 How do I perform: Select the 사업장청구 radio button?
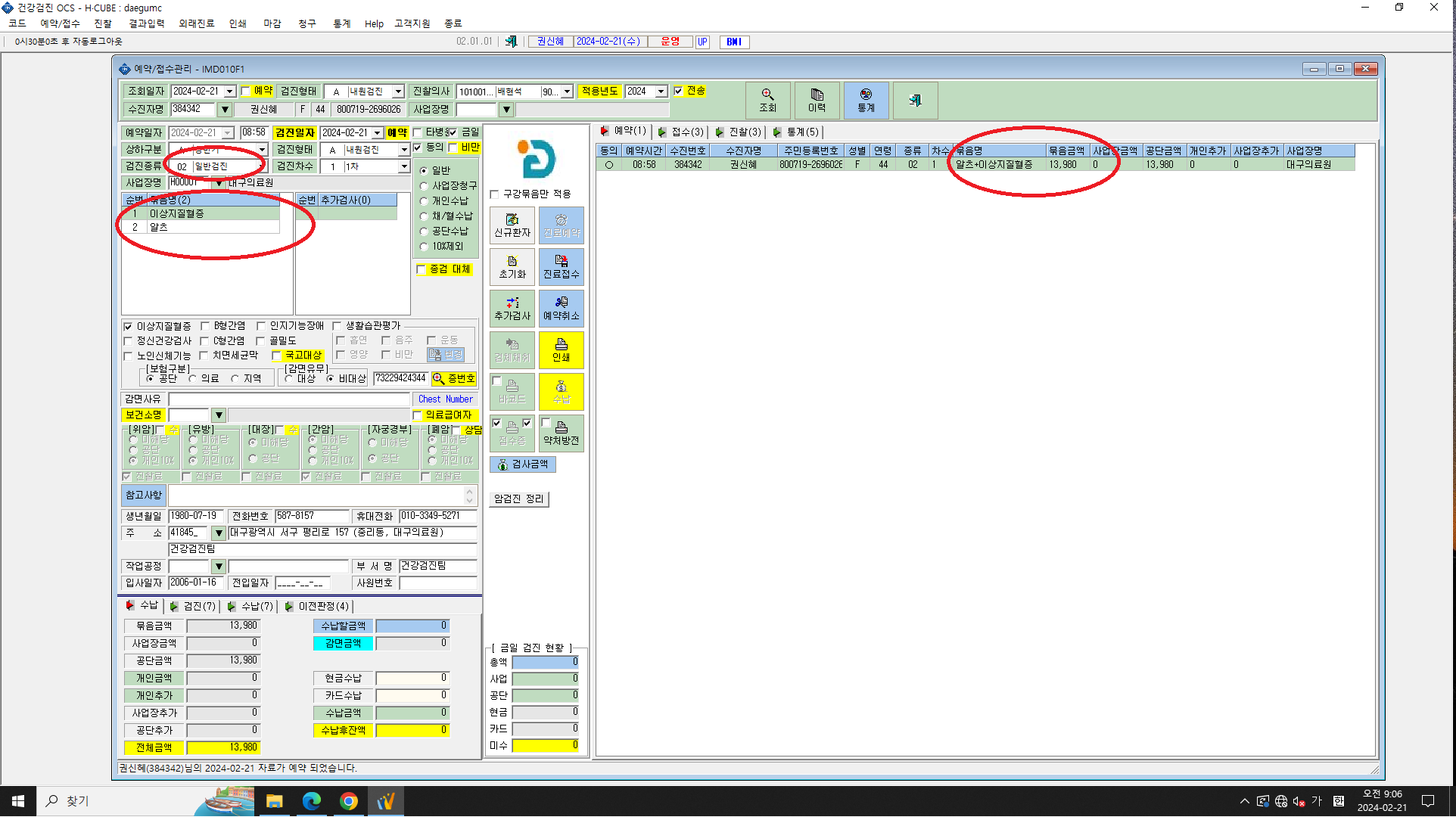424,186
